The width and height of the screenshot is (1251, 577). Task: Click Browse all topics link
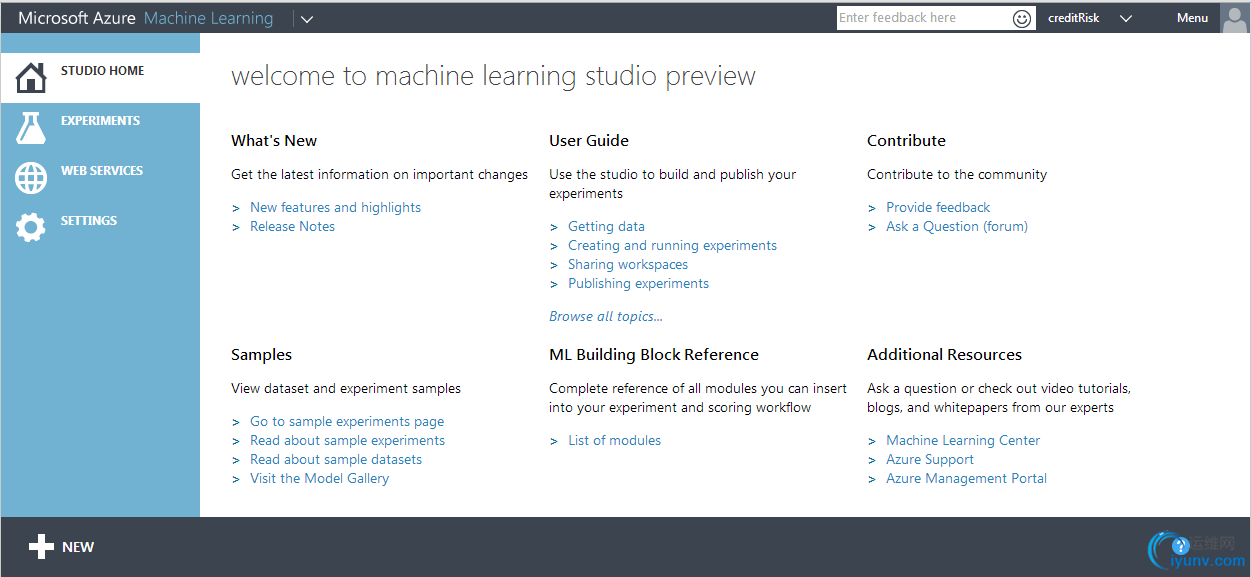[606, 316]
